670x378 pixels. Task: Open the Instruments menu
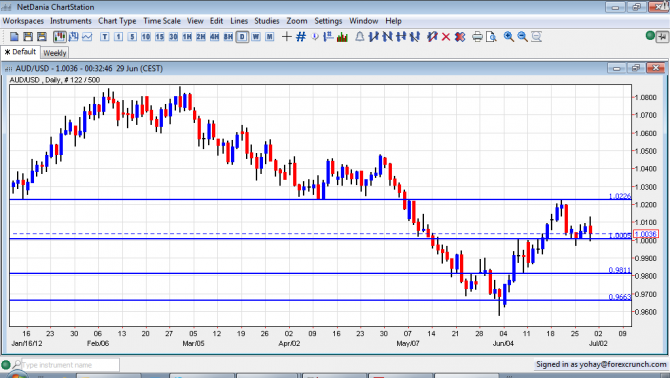(71, 21)
